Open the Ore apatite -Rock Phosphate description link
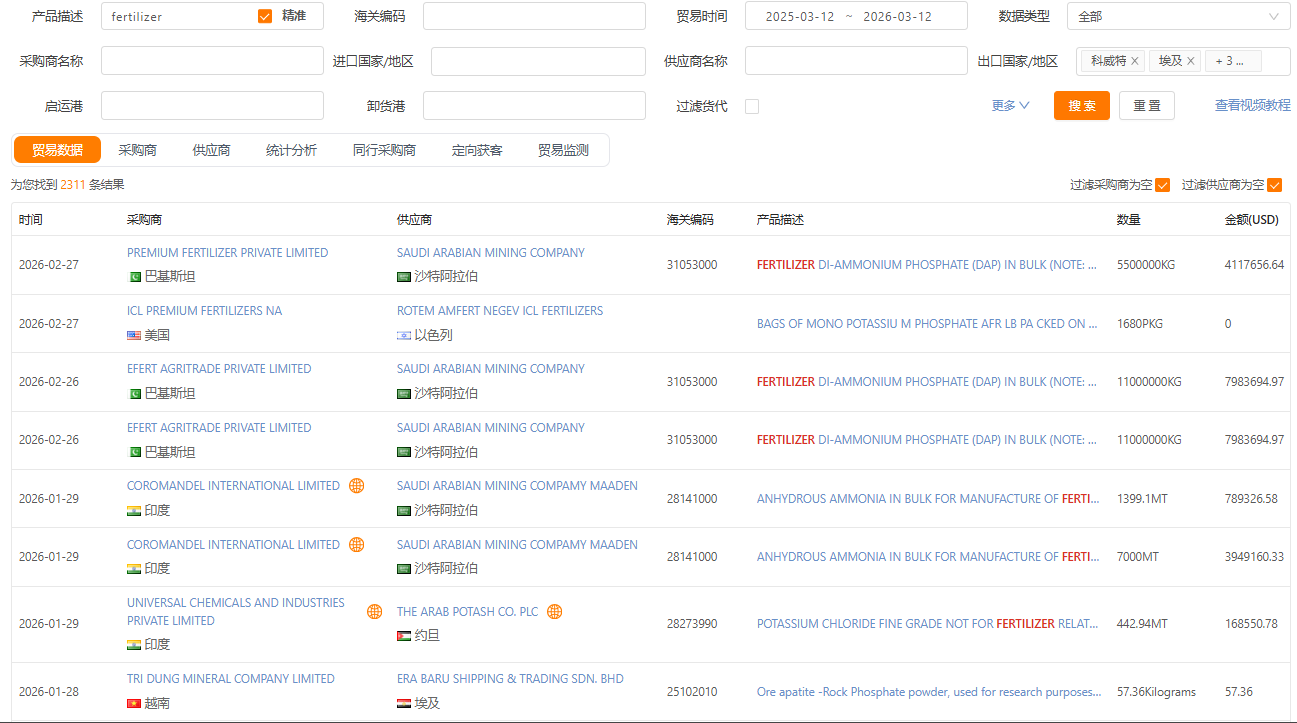This screenshot has width=1297, height=723. click(929, 692)
